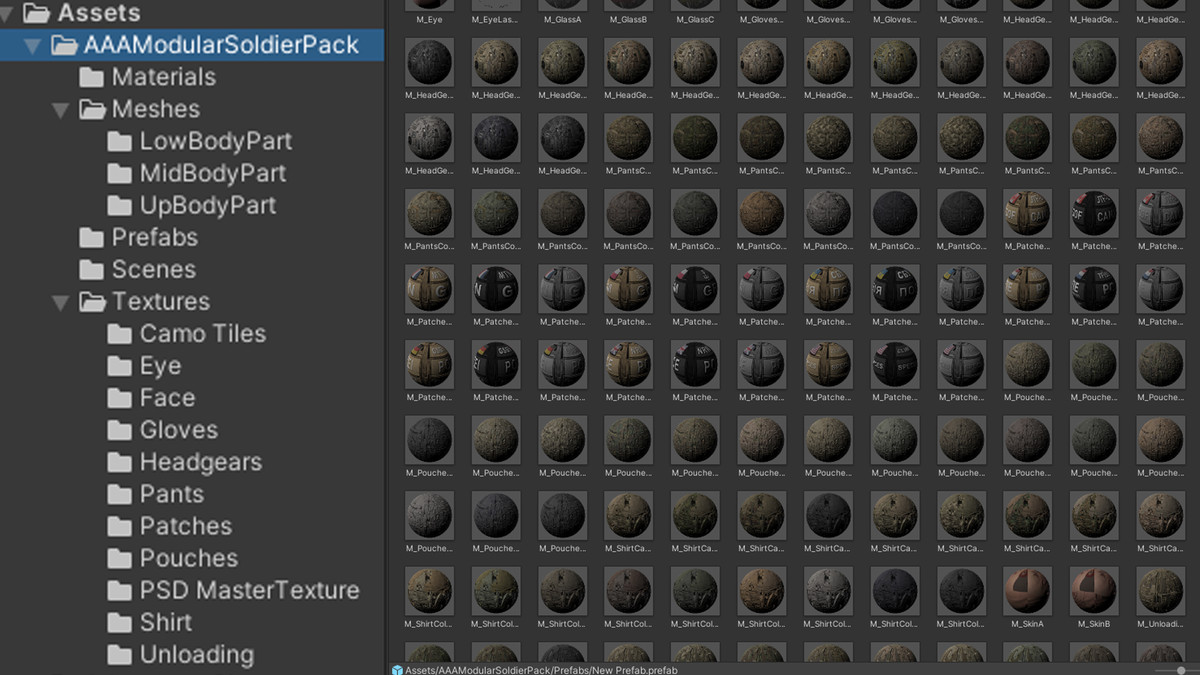Click the Pants folder icon
The image size is (1200, 675).
(120, 494)
